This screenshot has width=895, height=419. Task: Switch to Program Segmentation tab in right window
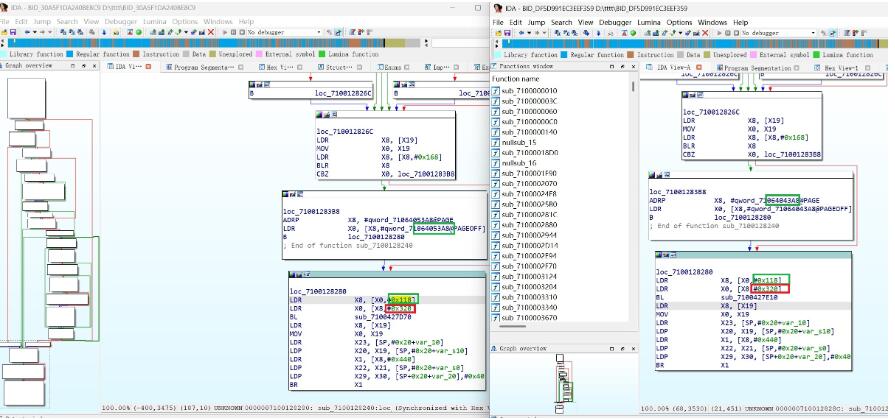[x=759, y=67]
